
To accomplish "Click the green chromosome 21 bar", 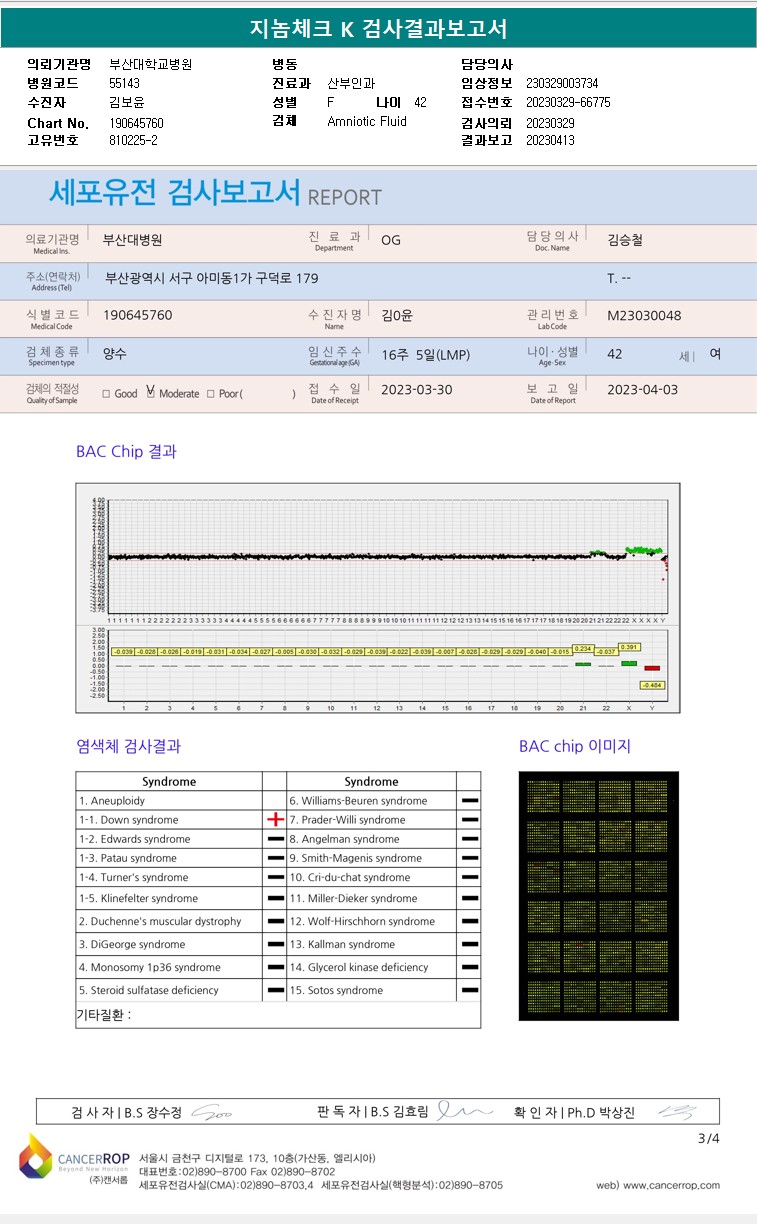I will (583, 664).
